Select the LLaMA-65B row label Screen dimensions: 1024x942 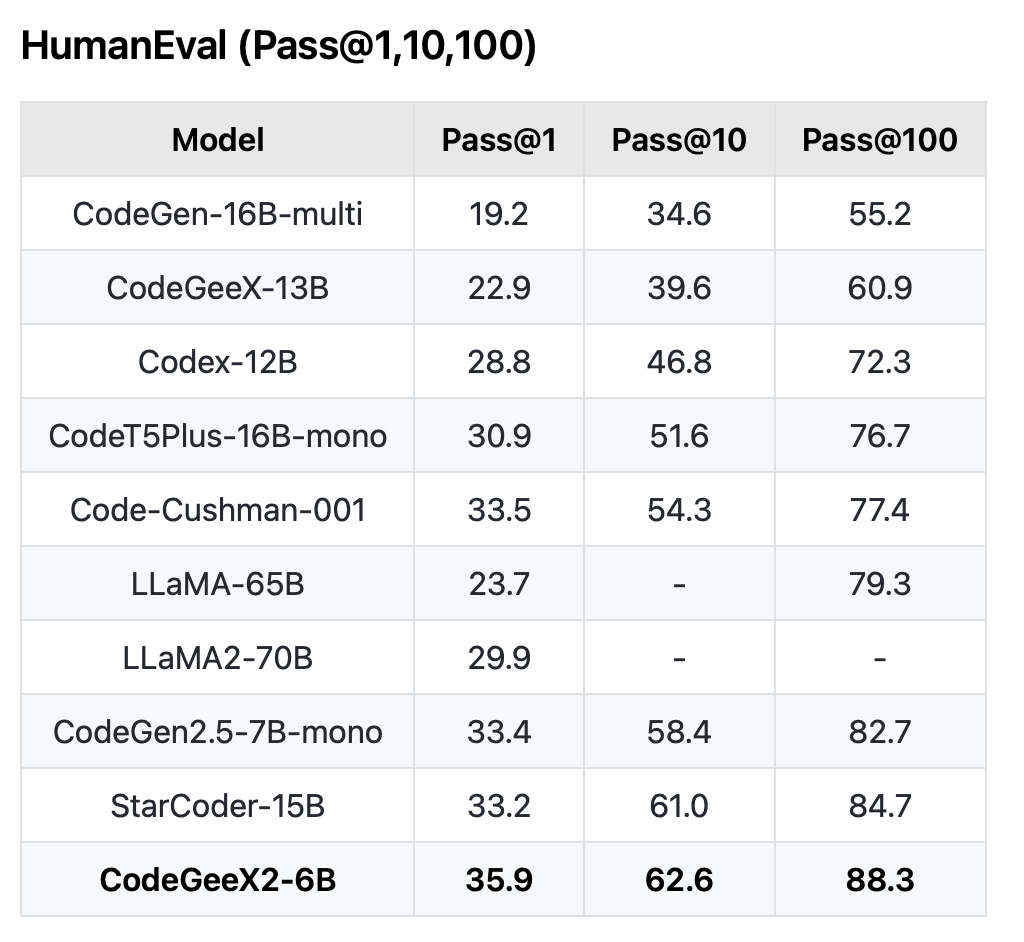point(218,584)
